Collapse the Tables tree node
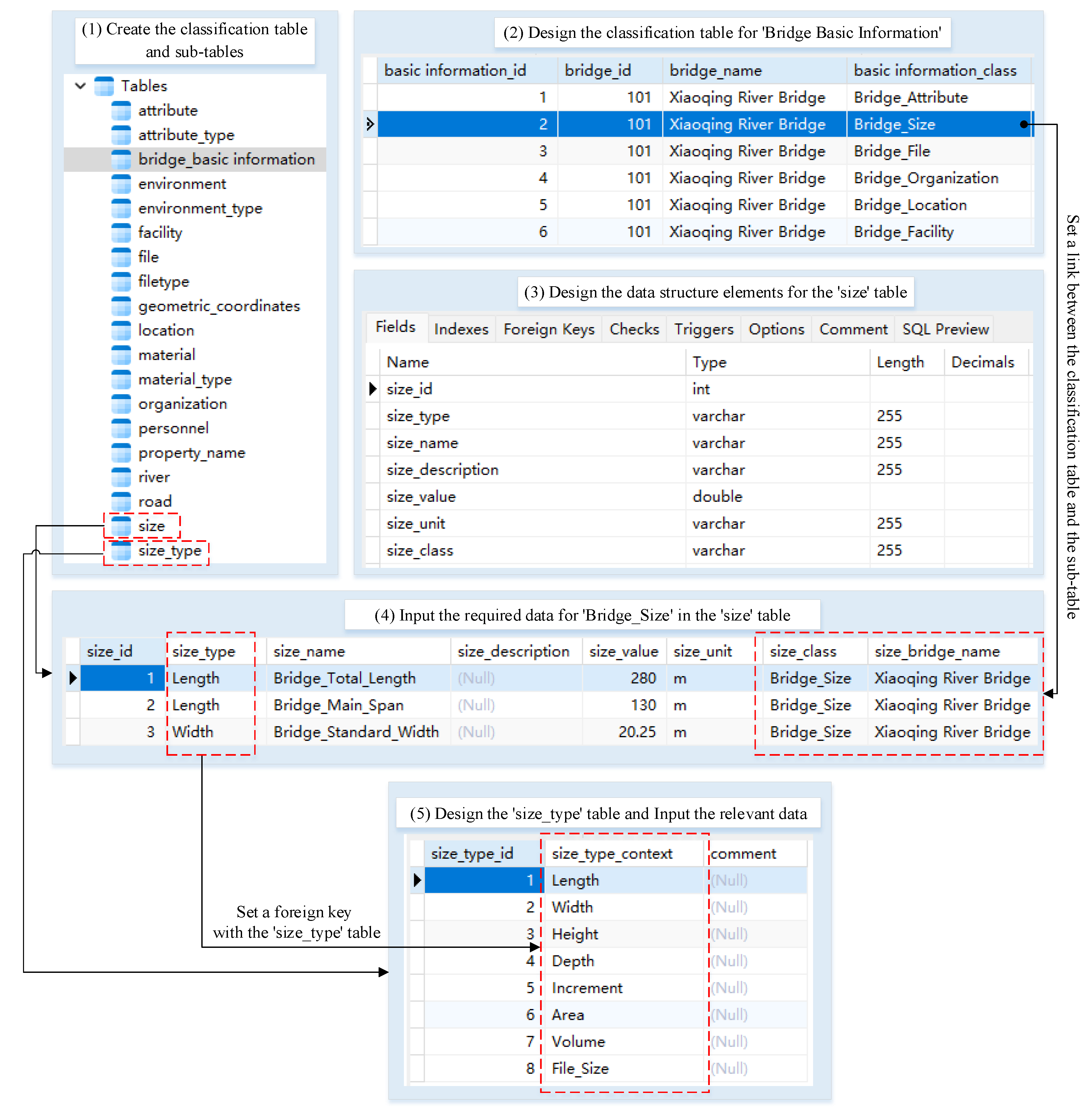The width and height of the screenshot is (1092, 1114). click(x=80, y=86)
